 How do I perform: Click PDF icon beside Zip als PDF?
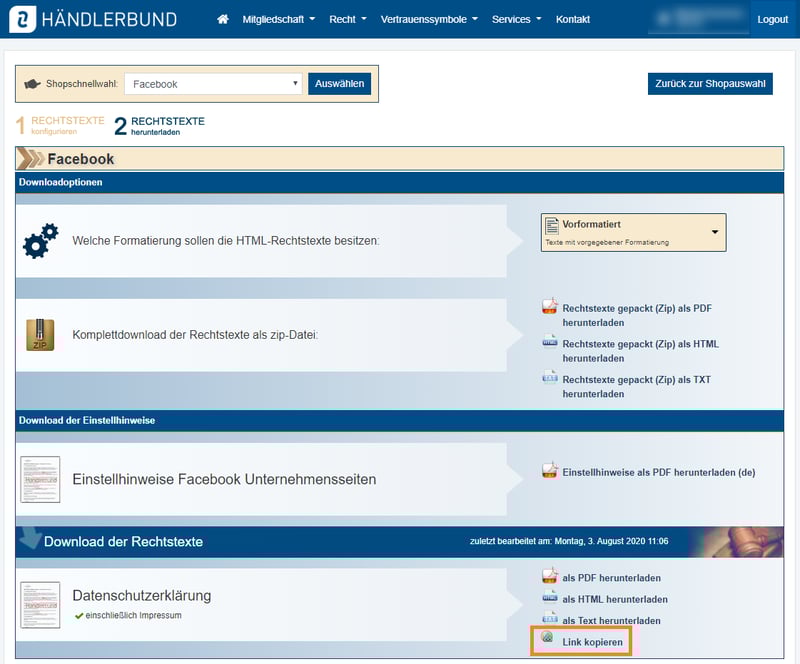tap(549, 306)
